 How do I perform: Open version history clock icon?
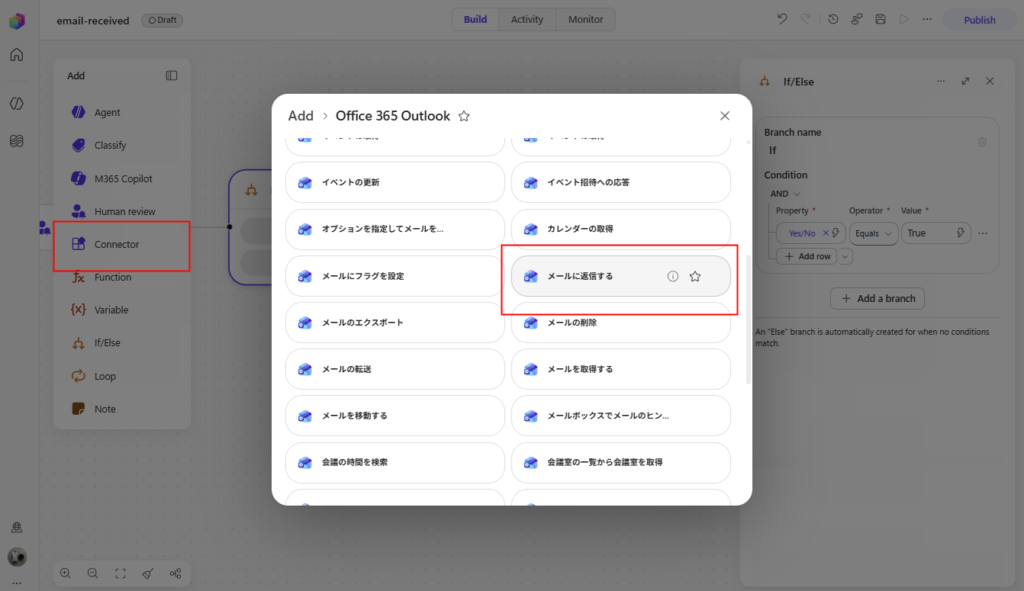pos(833,19)
